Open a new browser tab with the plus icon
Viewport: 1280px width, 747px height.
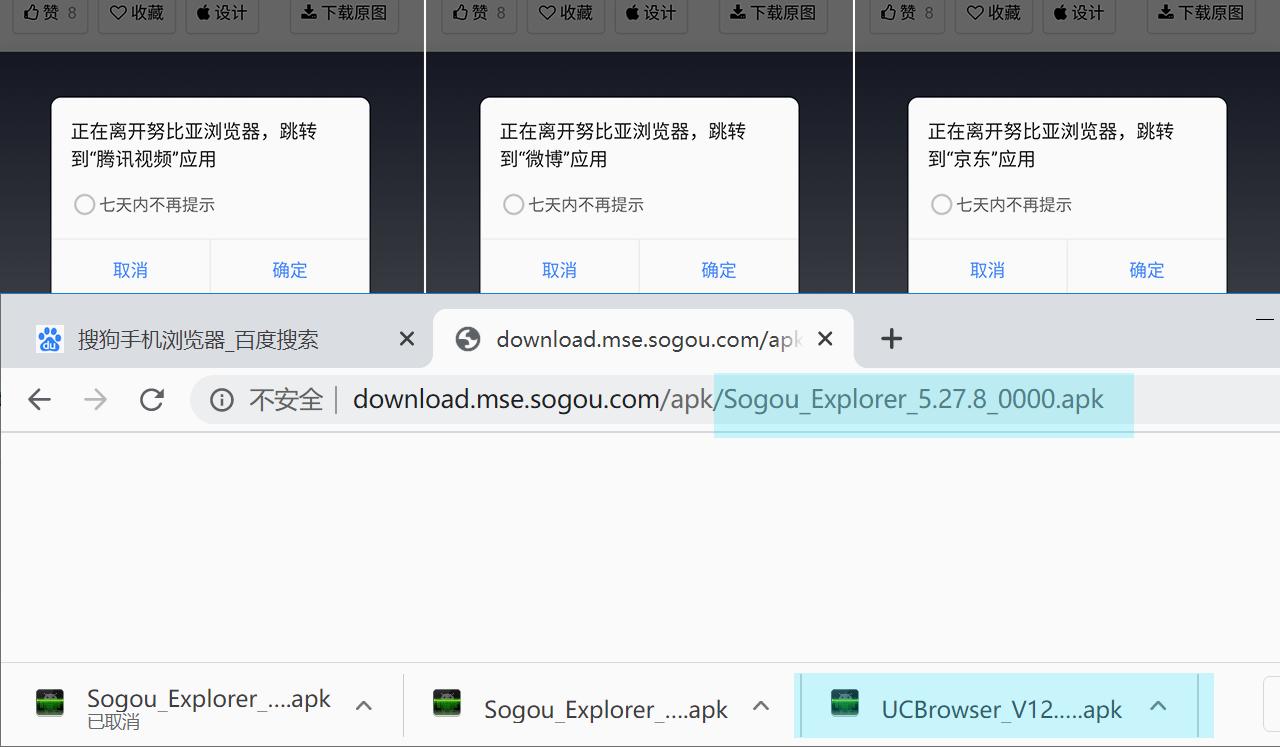click(890, 338)
